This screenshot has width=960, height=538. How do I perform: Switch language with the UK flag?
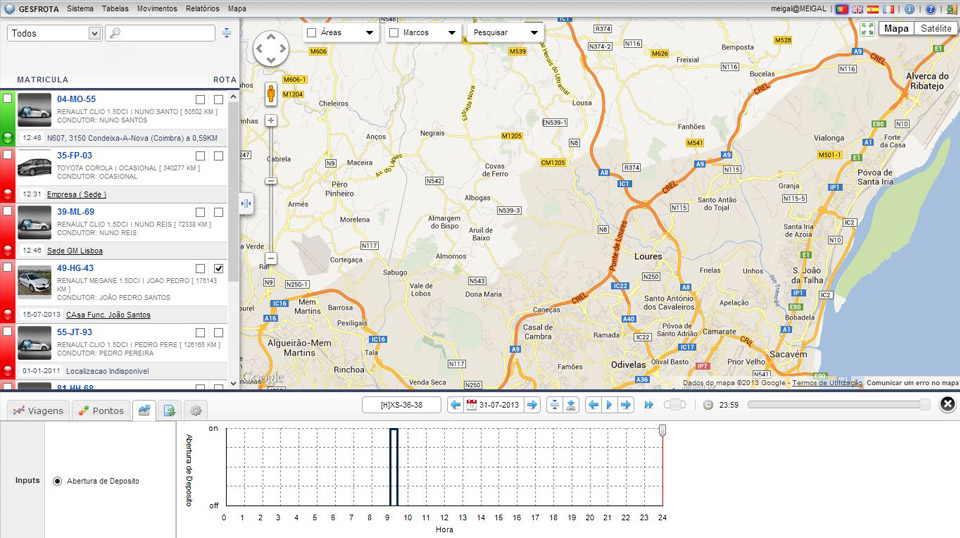click(x=858, y=9)
